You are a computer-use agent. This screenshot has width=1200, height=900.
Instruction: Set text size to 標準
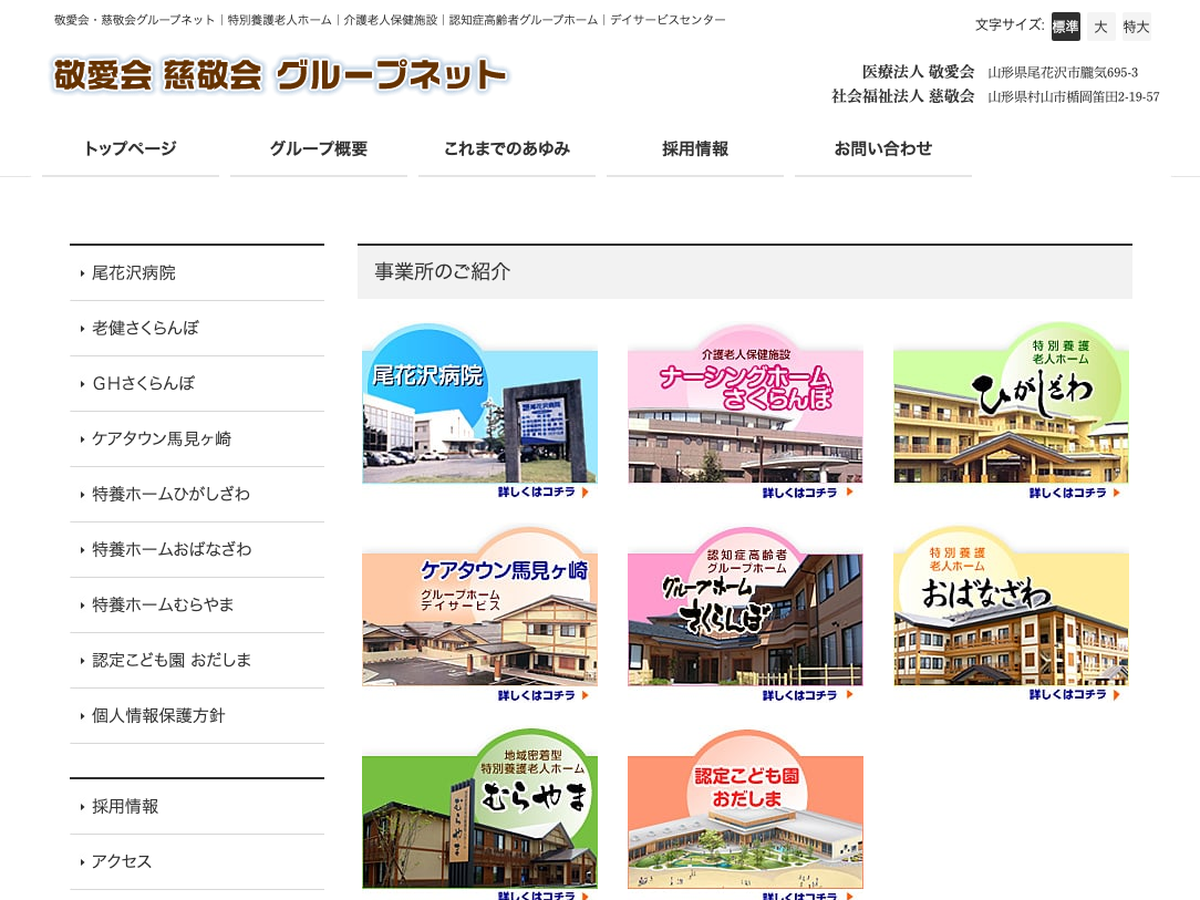tap(1065, 27)
